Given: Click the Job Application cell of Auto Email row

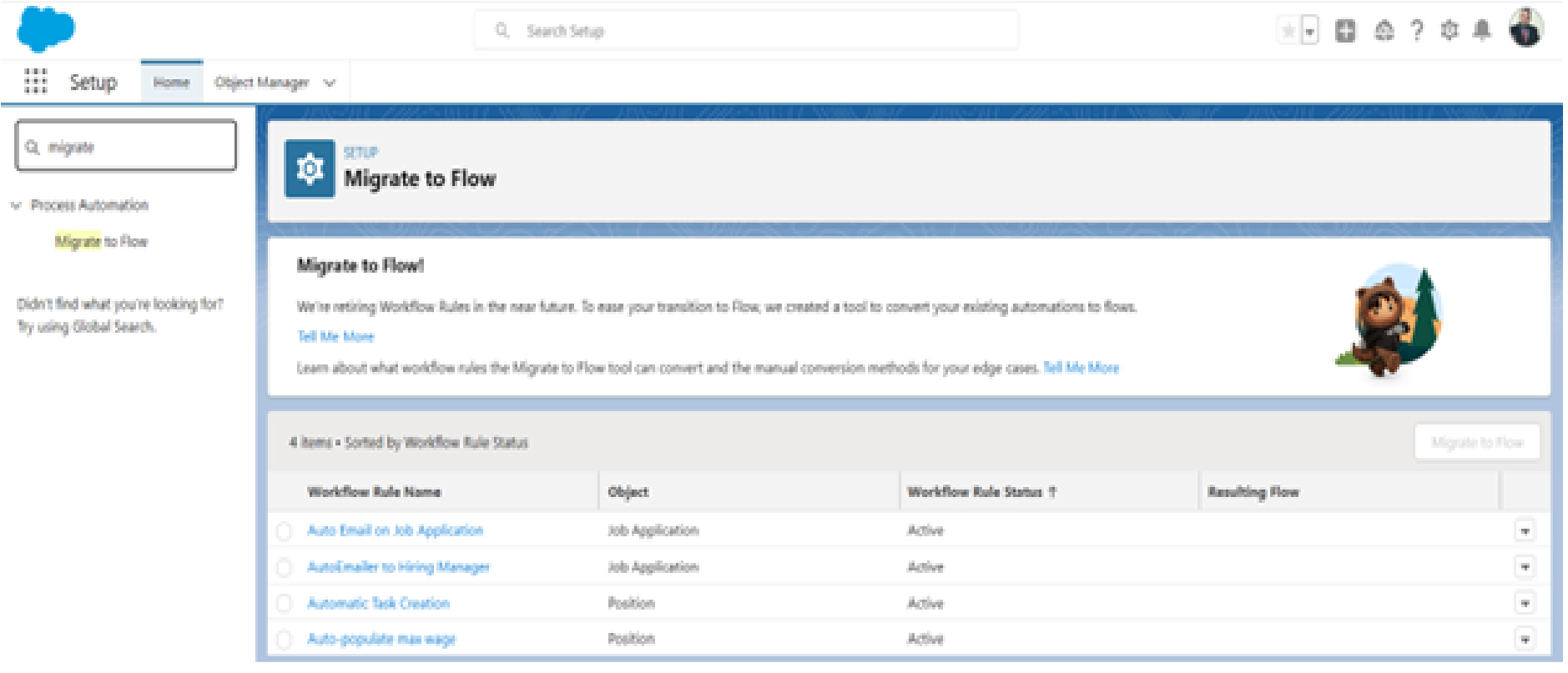Looking at the screenshot, I should 653,530.
